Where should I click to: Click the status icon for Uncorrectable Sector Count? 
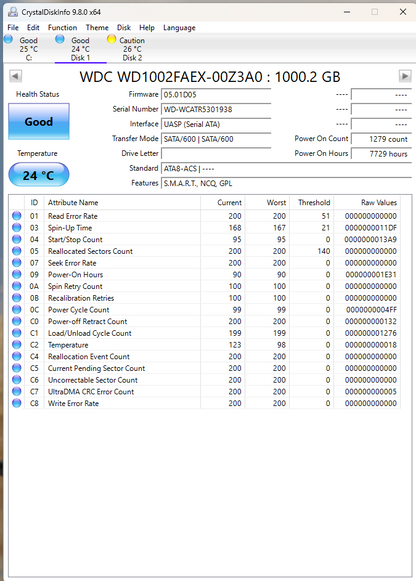tap(17, 380)
